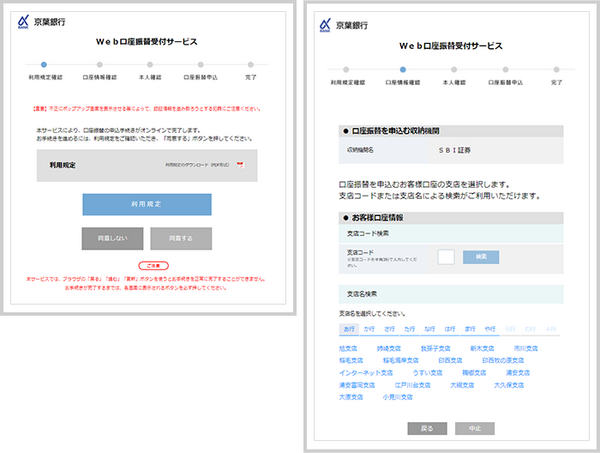Click the 支店コード検索 section header

[451, 233]
